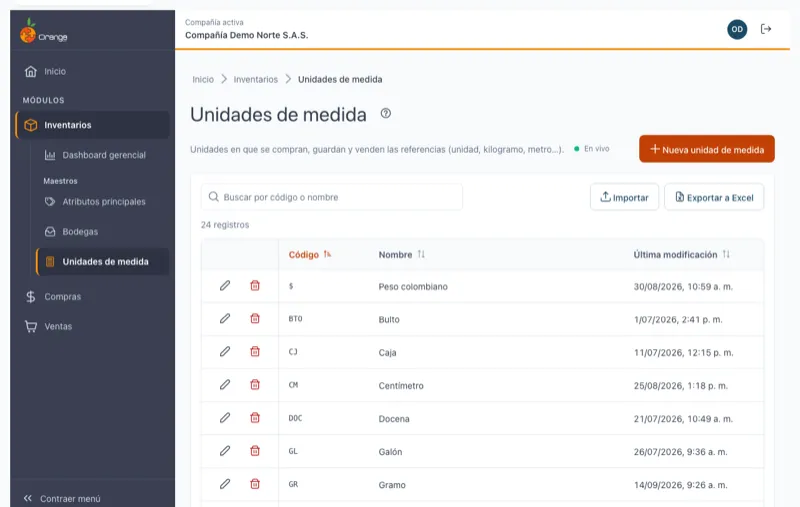Edit the Docena row
800x507 pixels.
click(225, 418)
